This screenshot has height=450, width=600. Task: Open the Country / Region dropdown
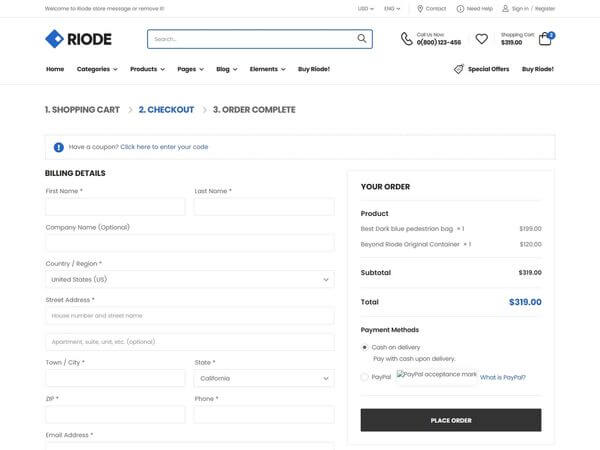tap(190, 280)
